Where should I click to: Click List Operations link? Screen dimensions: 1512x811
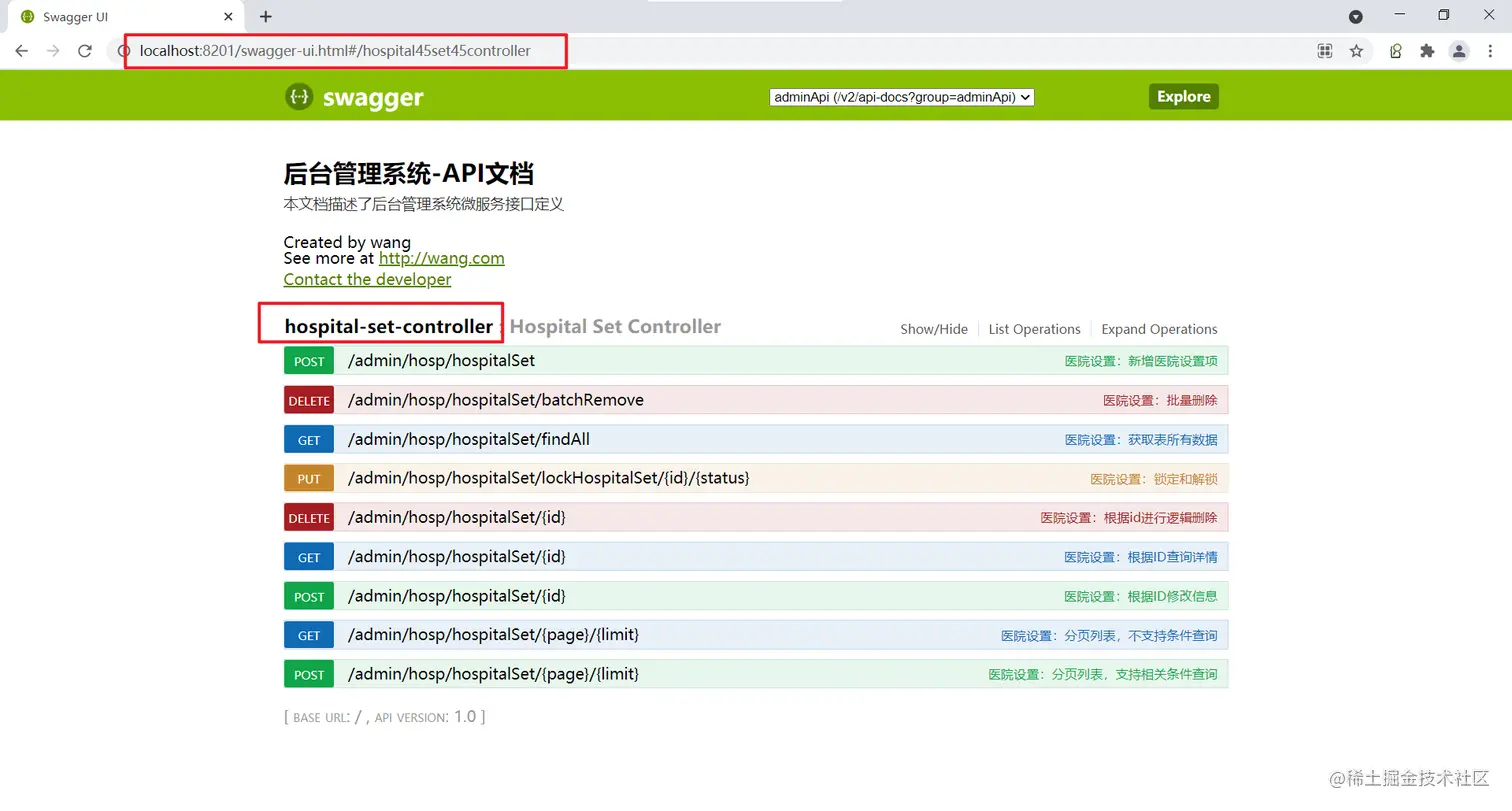(1034, 329)
